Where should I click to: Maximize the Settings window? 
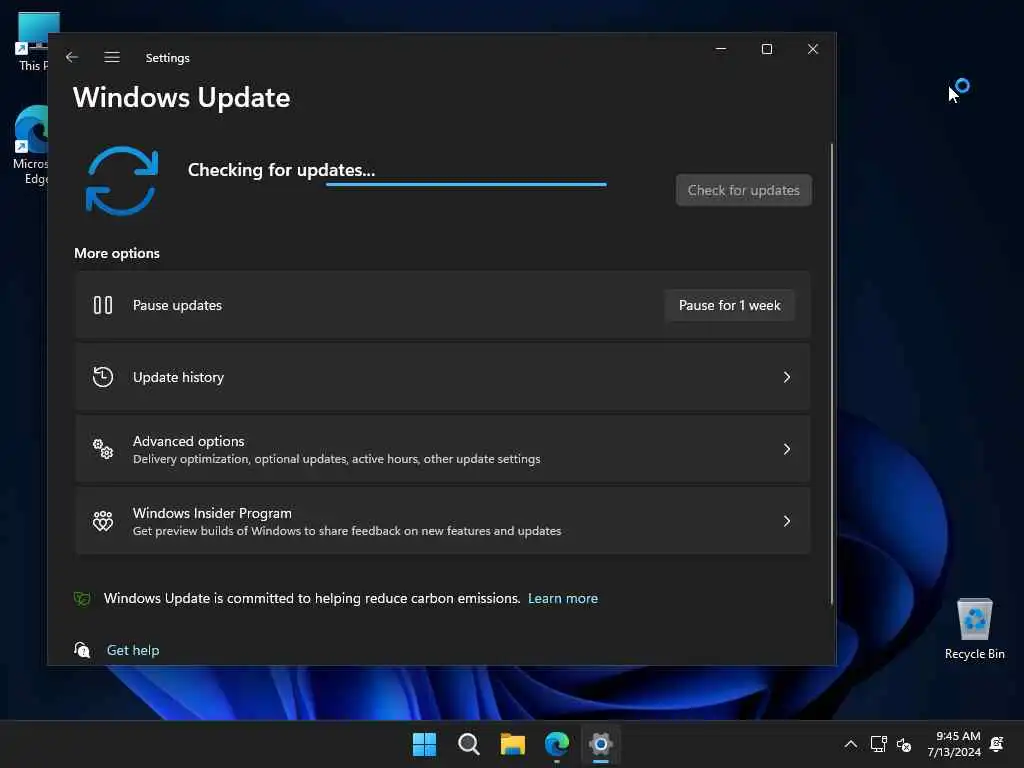[767, 49]
